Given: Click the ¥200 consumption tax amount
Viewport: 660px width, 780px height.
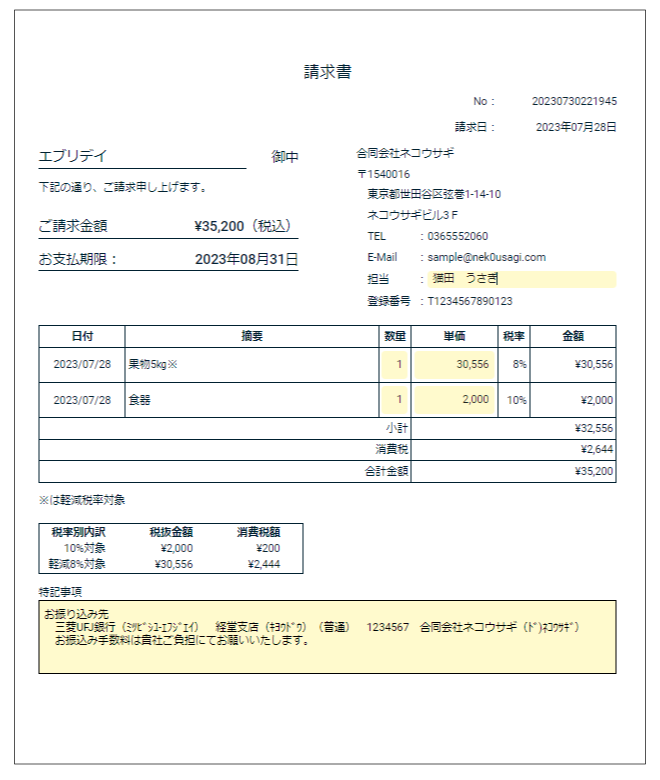Looking at the screenshot, I should [268, 548].
